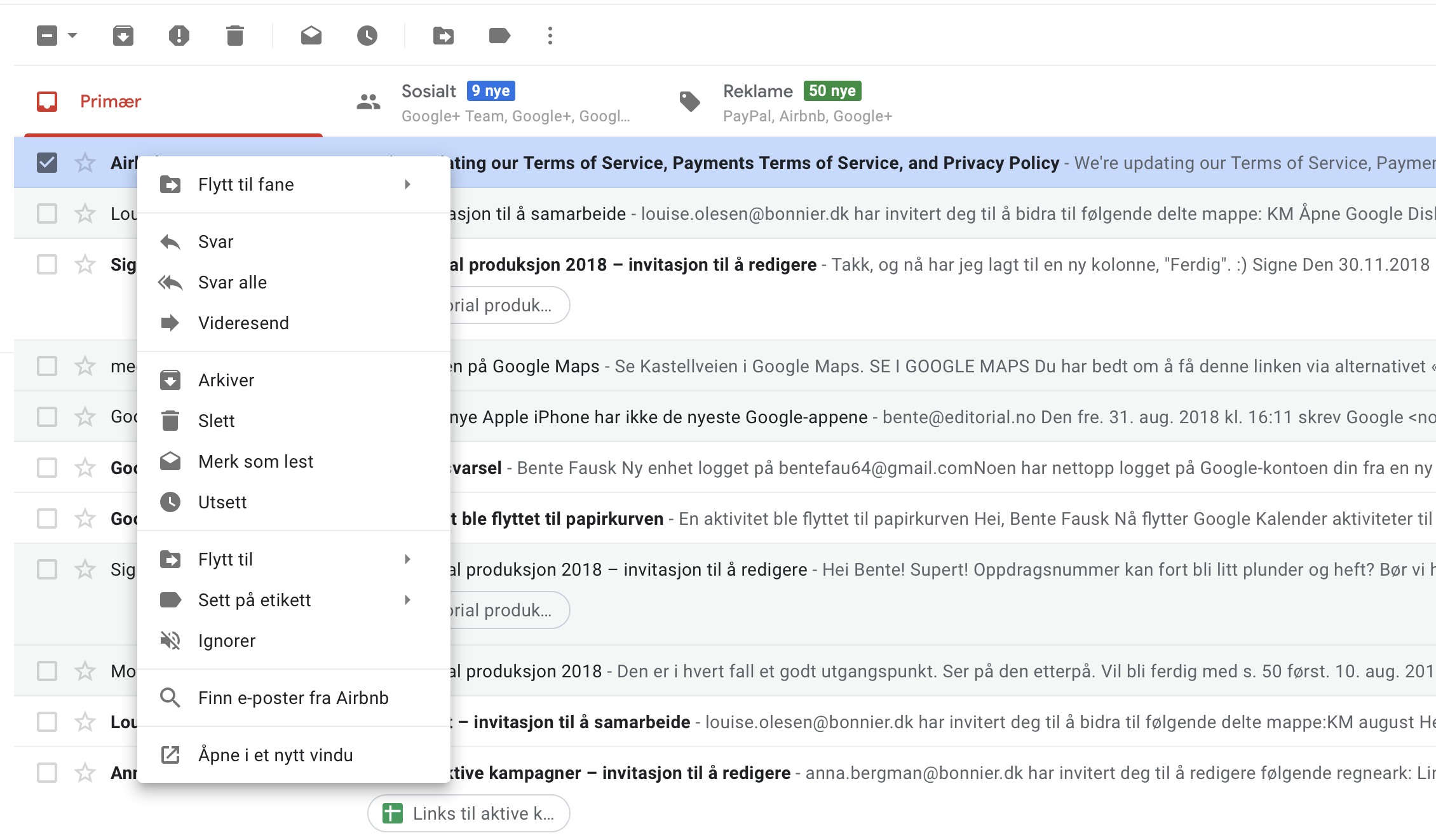Check the checkbox on the Signe email row
The image size is (1436, 840).
46,264
